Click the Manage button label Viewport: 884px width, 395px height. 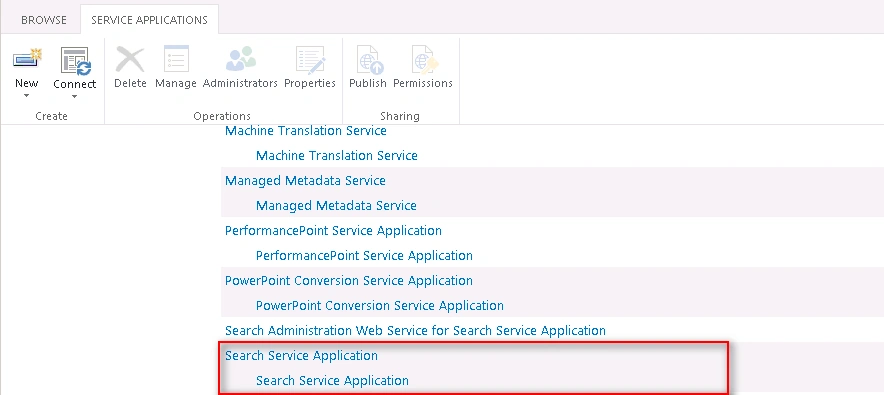coord(176,83)
